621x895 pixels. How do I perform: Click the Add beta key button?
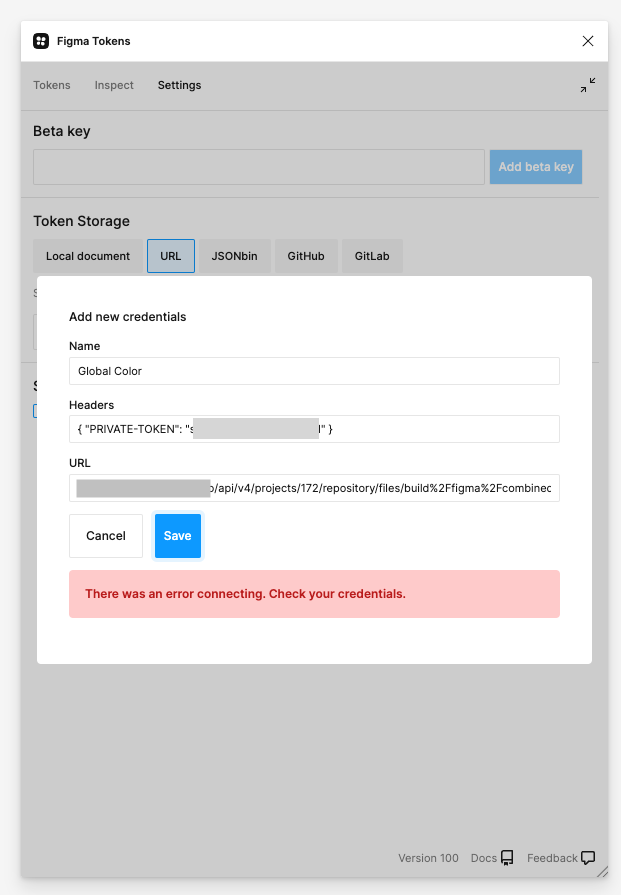click(535, 167)
